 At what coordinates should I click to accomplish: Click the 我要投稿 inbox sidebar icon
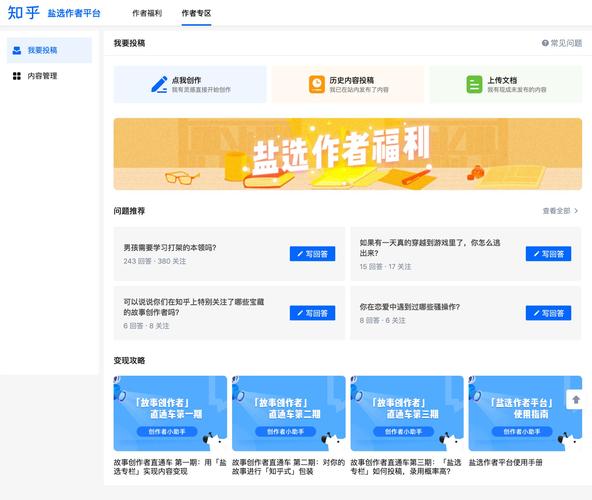tap(17, 50)
